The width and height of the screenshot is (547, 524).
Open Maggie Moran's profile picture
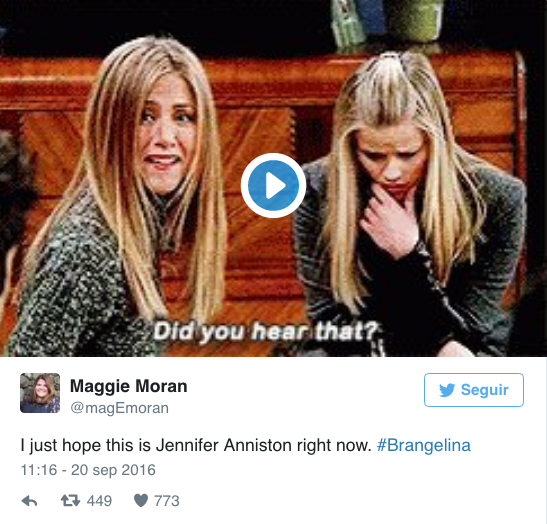click(40, 393)
